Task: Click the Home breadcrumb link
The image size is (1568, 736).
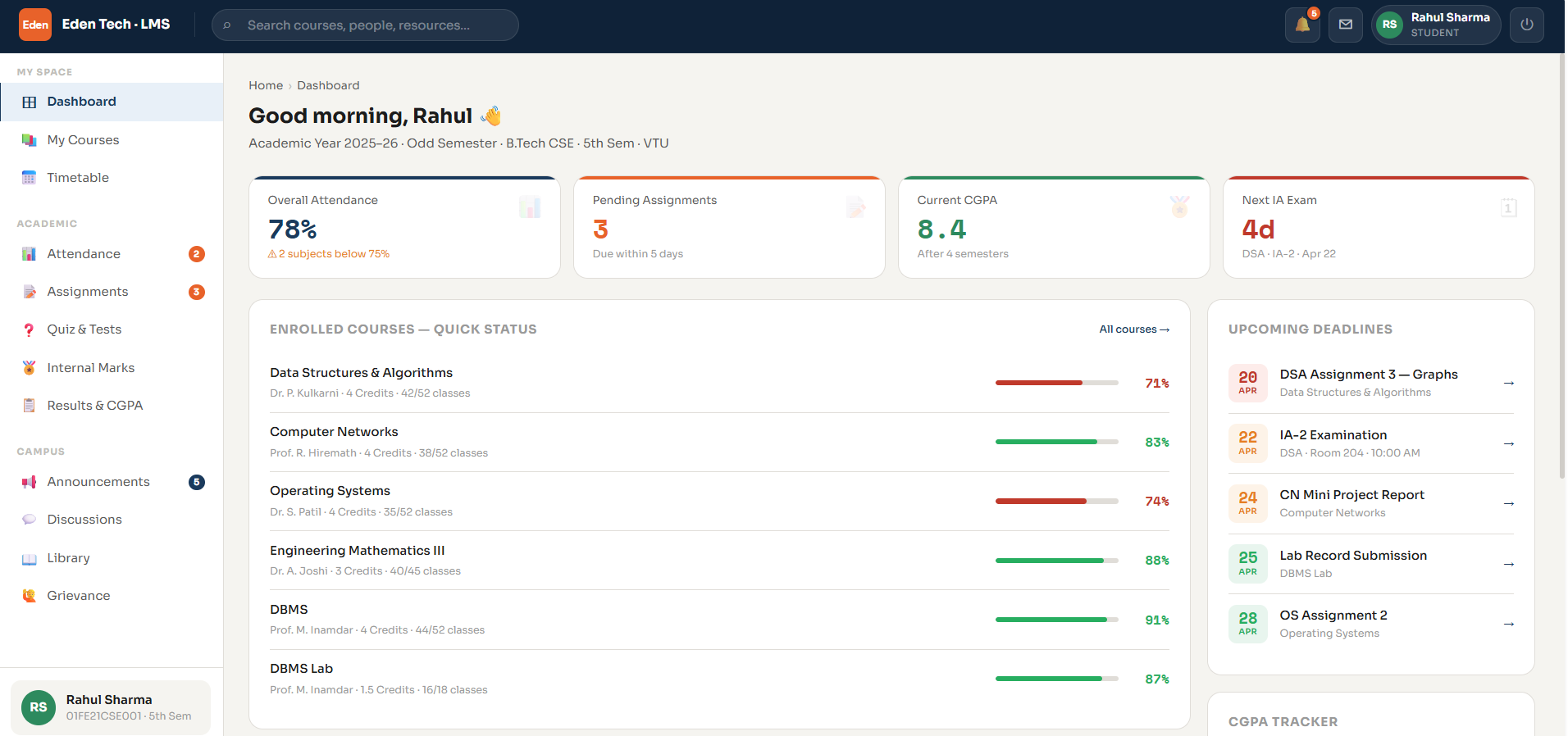Action: [x=266, y=85]
